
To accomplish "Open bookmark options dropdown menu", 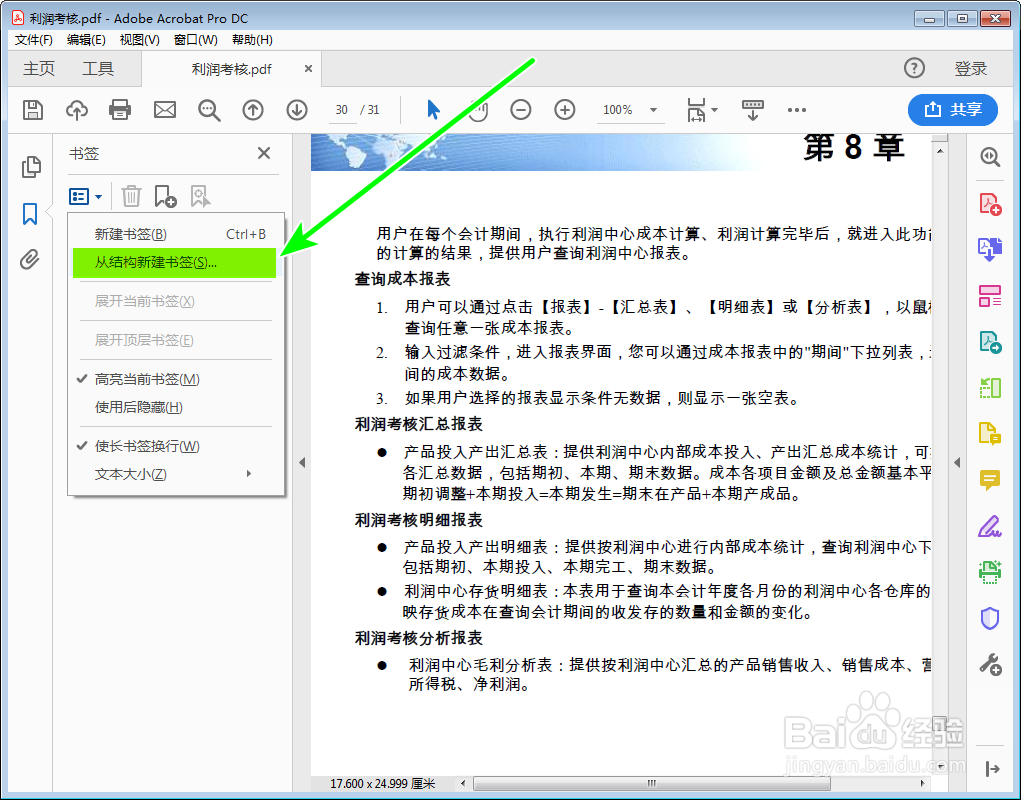I will [x=85, y=196].
